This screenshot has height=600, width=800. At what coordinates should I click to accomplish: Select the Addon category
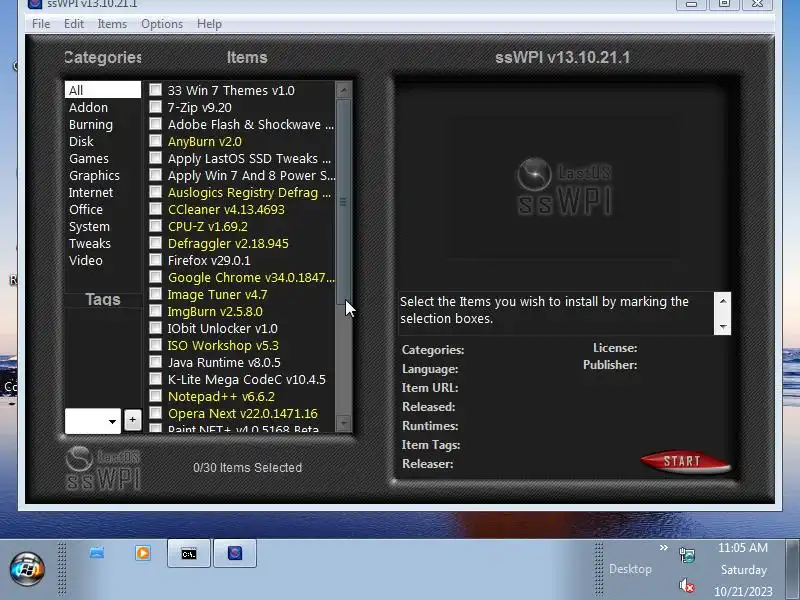103,107
